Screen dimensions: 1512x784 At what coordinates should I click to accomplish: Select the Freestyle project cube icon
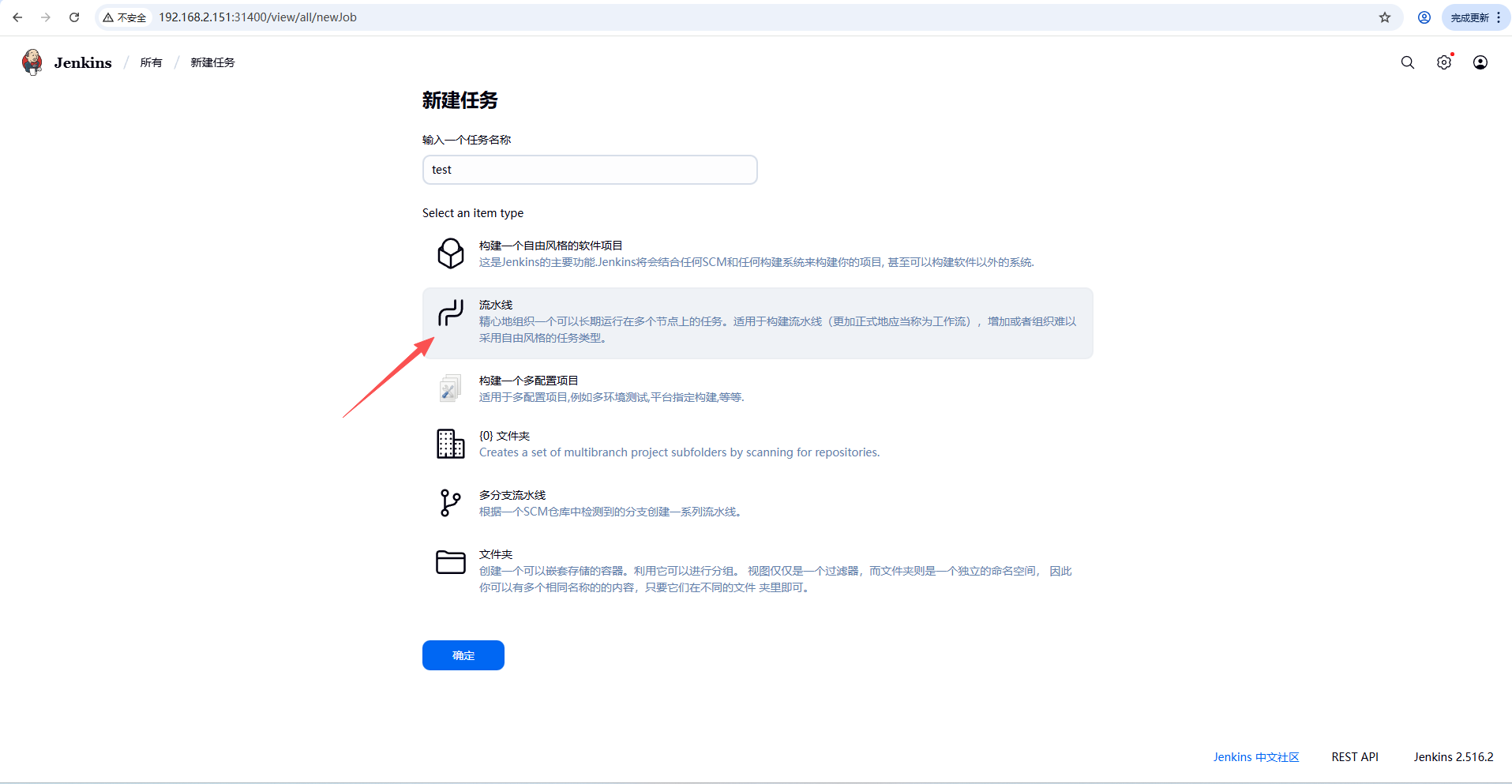tap(450, 253)
